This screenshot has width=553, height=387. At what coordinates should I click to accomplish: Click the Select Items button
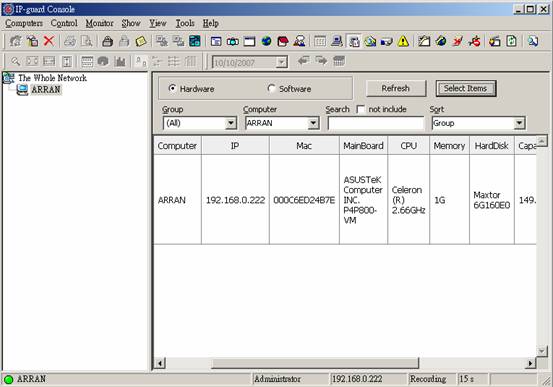point(466,88)
